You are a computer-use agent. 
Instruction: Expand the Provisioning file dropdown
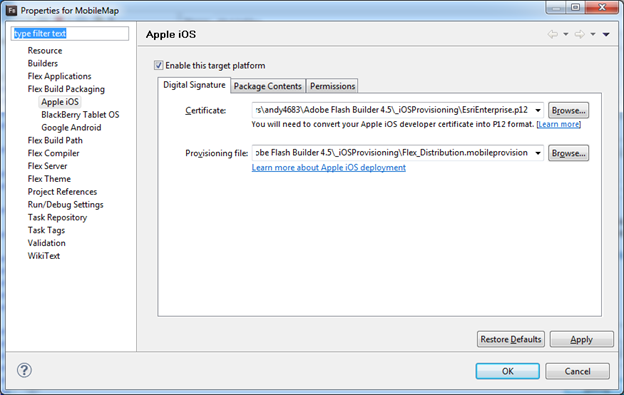pos(538,153)
